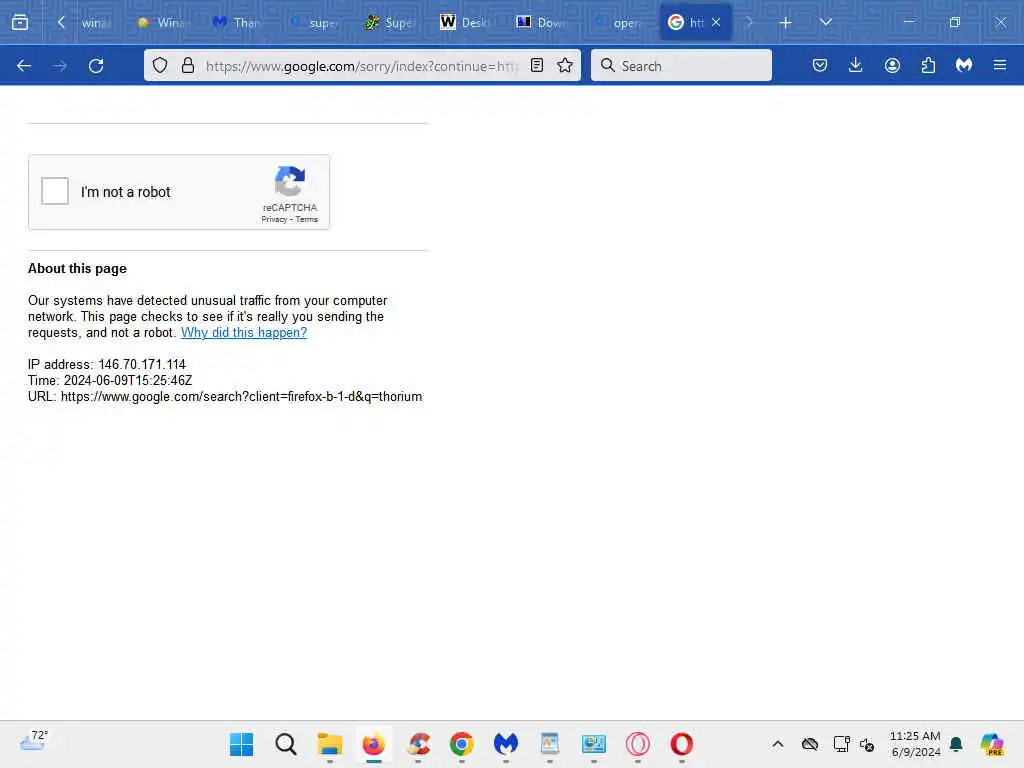1024x768 pixels.
Task: Open the Why did this happen? link
Action: 244,332
